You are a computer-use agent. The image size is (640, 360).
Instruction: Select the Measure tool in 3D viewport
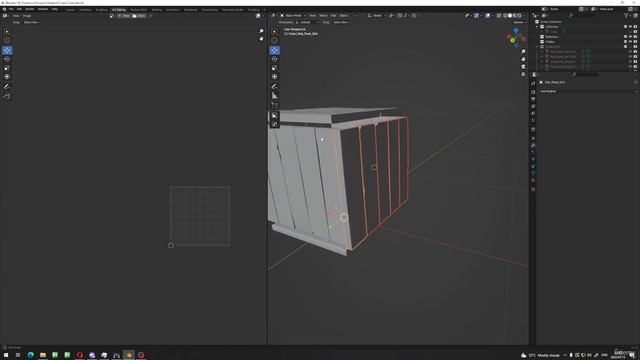point(275,96)
